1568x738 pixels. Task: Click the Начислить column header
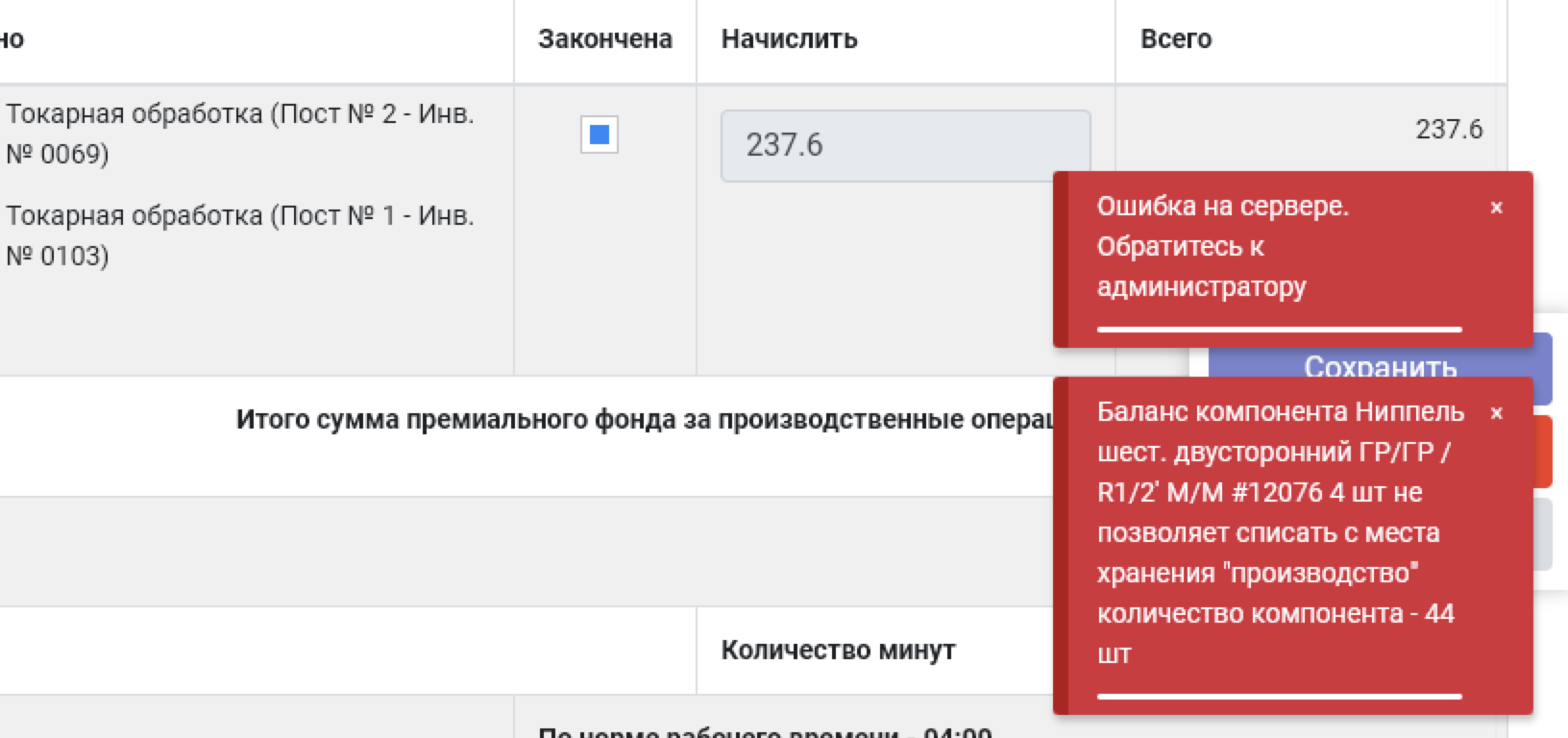790,39
